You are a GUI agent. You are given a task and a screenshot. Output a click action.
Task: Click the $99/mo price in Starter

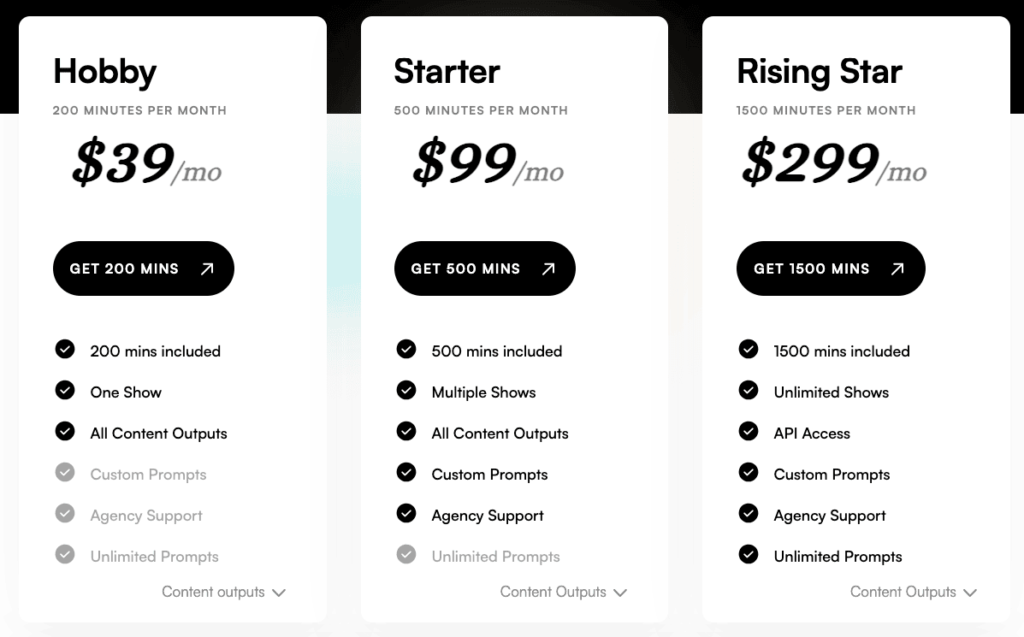488,163
